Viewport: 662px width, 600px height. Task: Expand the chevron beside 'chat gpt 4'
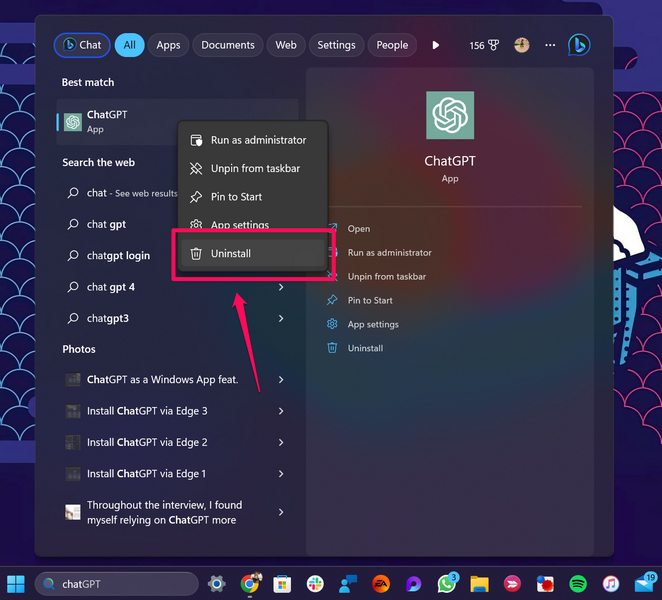click(281, 287)
